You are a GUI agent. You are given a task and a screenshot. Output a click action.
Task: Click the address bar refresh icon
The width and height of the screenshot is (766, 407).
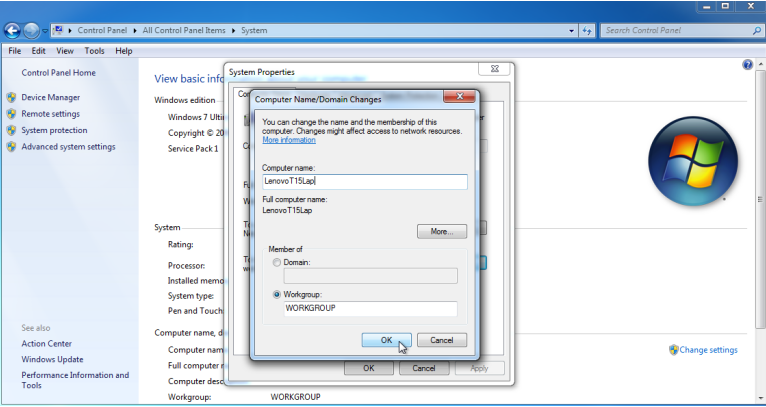(587, 31)
